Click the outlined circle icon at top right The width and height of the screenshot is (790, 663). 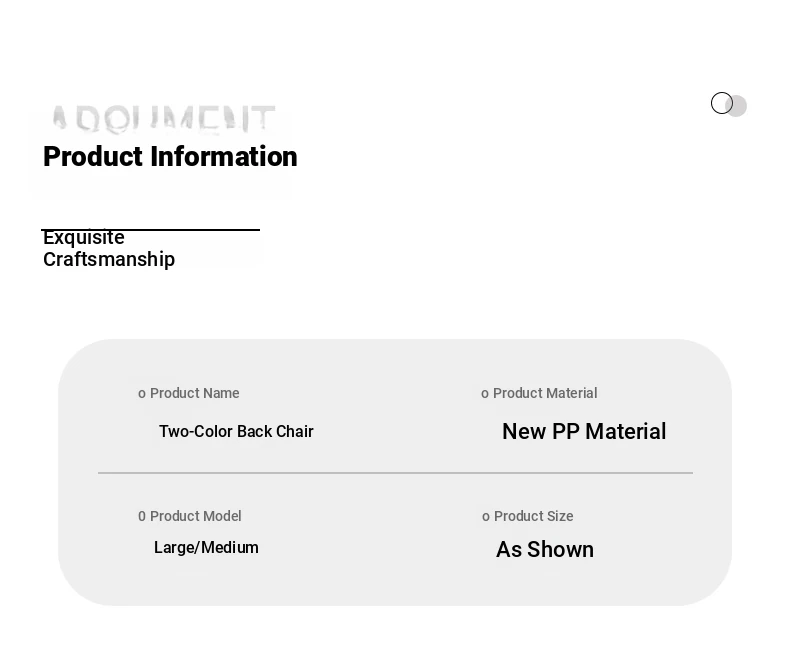coord(721,103)
